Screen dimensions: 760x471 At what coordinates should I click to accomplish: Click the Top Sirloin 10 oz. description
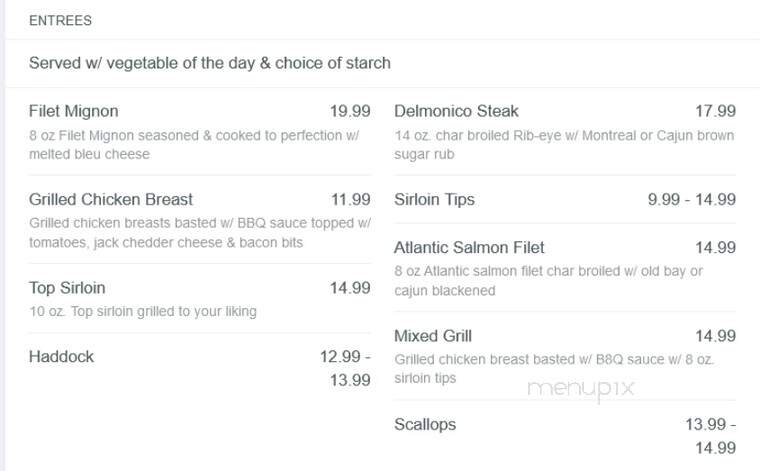point(143,311)
